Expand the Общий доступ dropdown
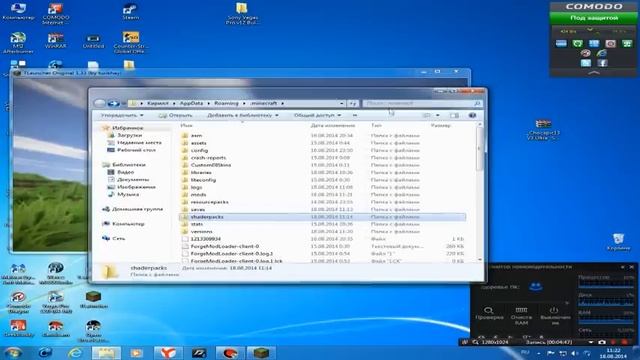 (317, 116)
